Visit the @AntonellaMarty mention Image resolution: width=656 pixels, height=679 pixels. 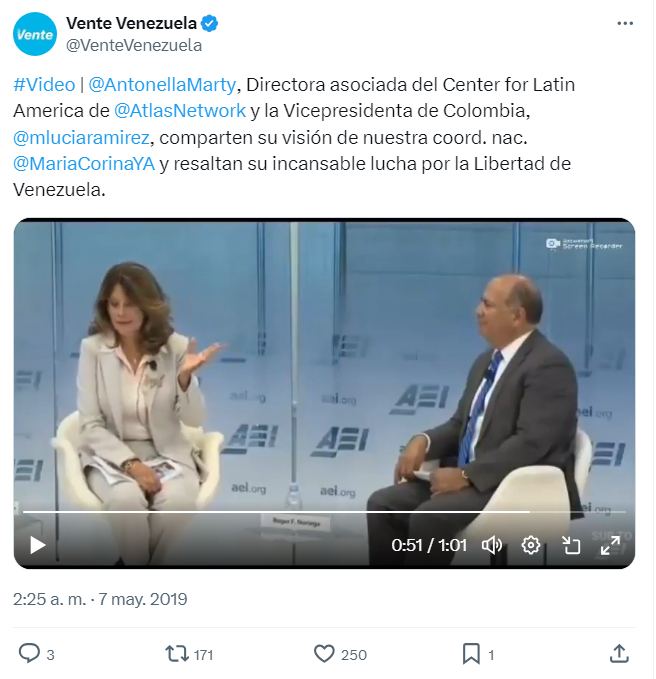(162, 84)
